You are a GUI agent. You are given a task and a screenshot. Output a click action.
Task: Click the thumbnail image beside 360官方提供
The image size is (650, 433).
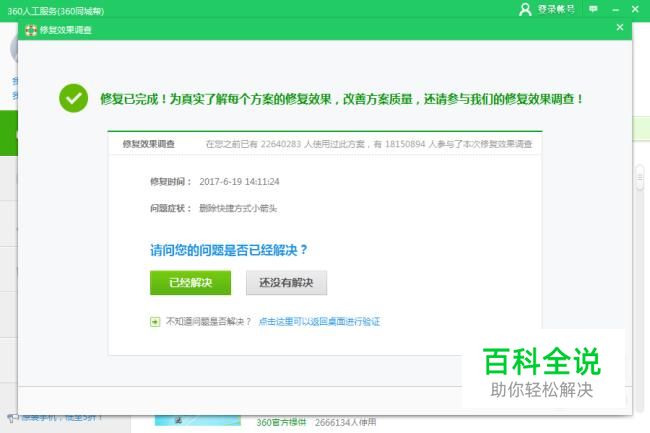(198, 421)
